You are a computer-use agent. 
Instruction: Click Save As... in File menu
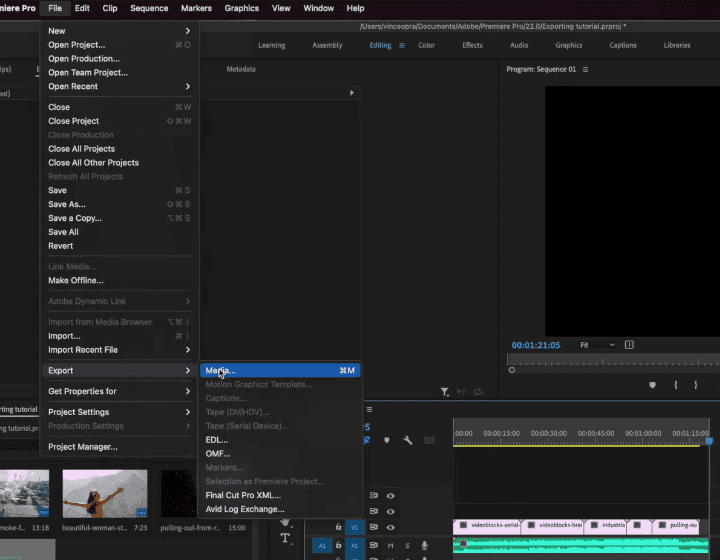(x=118, y=204)
